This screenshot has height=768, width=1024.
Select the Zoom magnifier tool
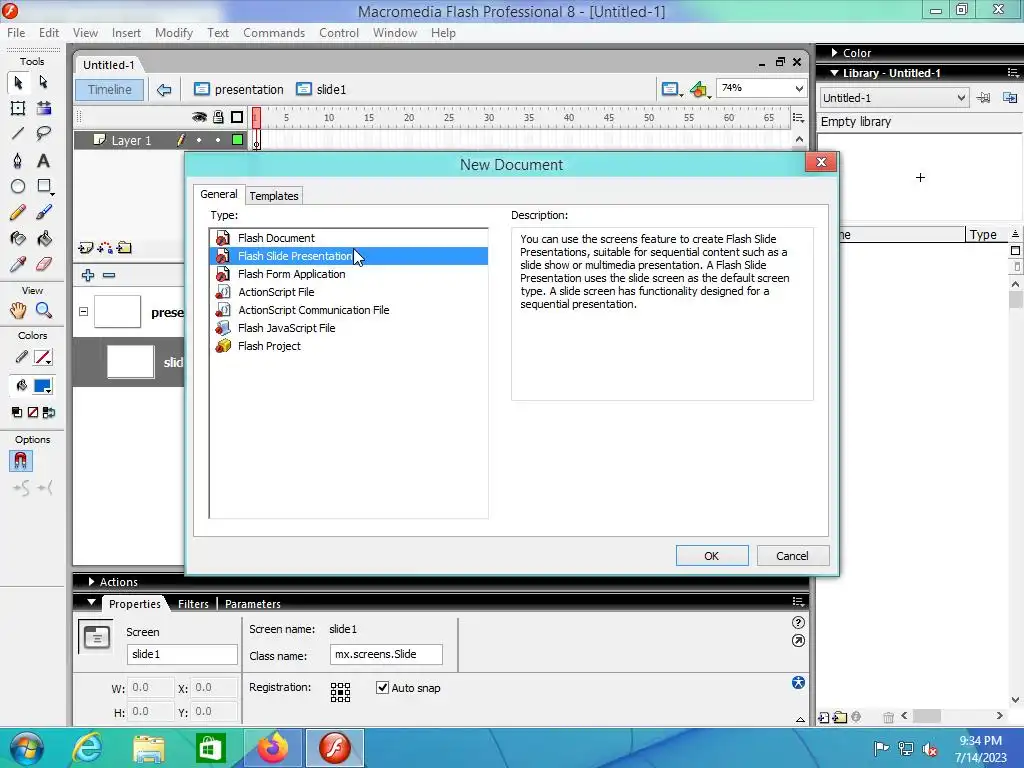(44, 310)
